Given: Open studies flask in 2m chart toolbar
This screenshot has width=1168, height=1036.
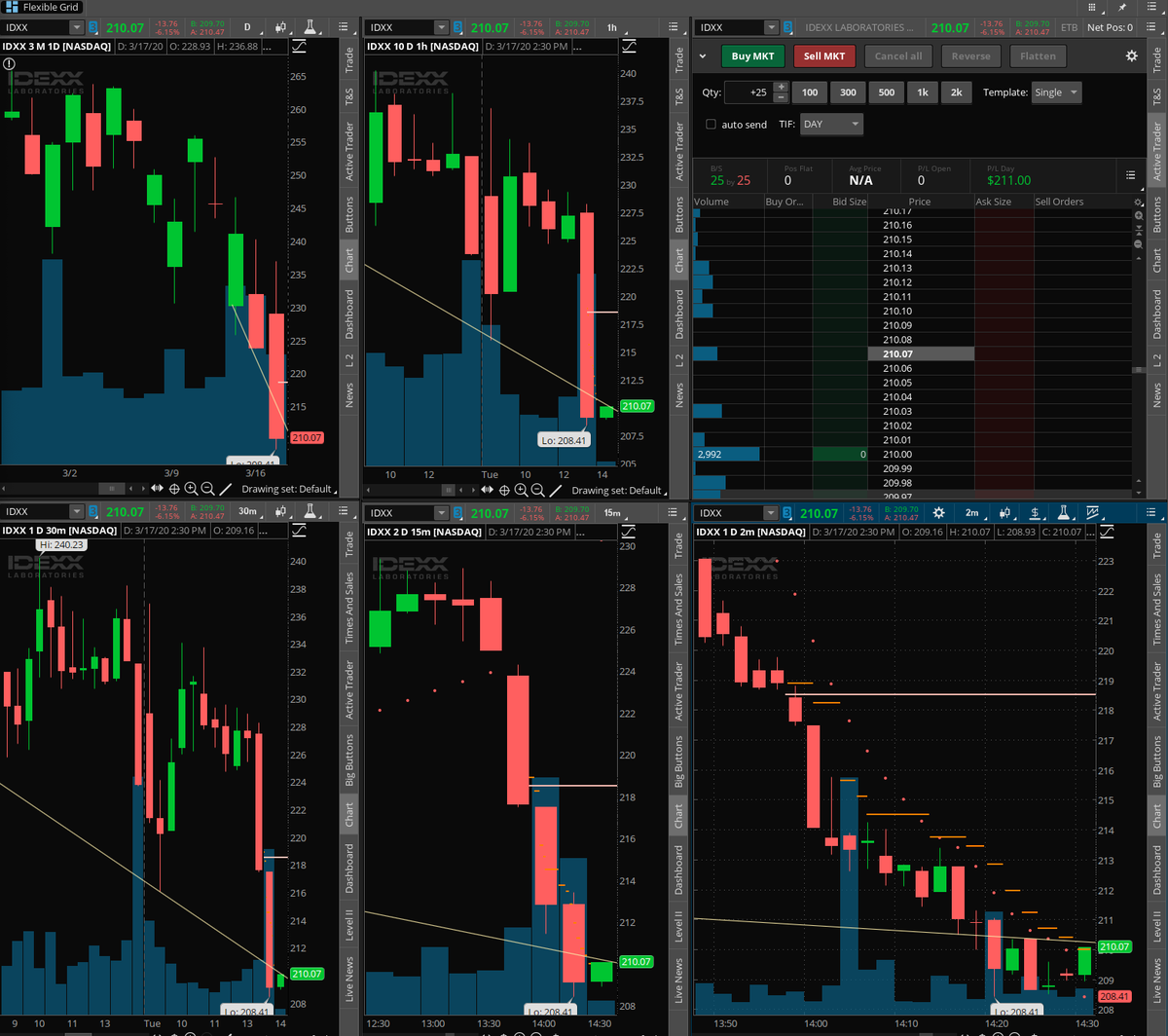Looking at the screenshot, I should [1064, 513].
